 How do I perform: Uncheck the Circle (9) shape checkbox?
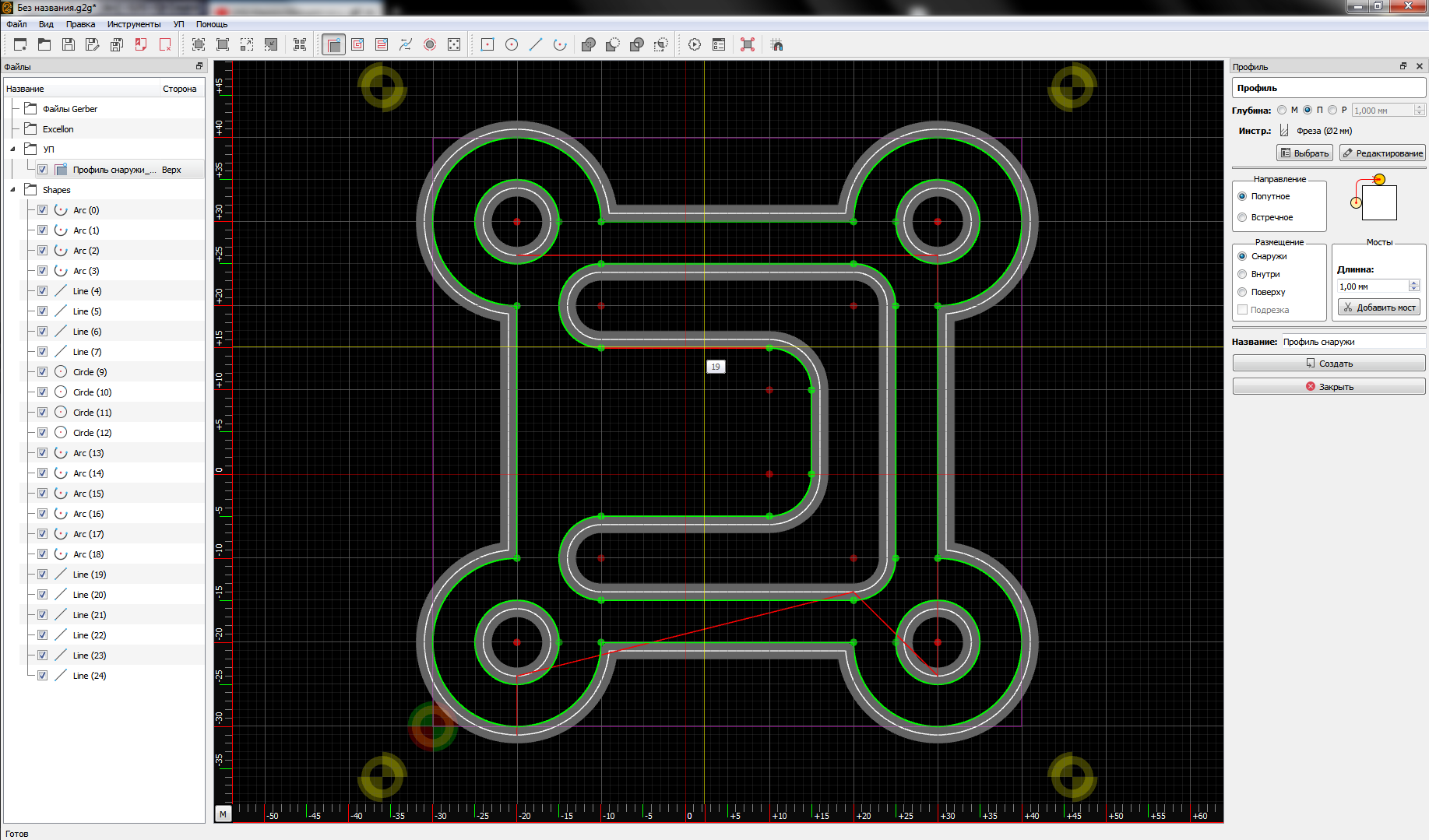(43, 372)
